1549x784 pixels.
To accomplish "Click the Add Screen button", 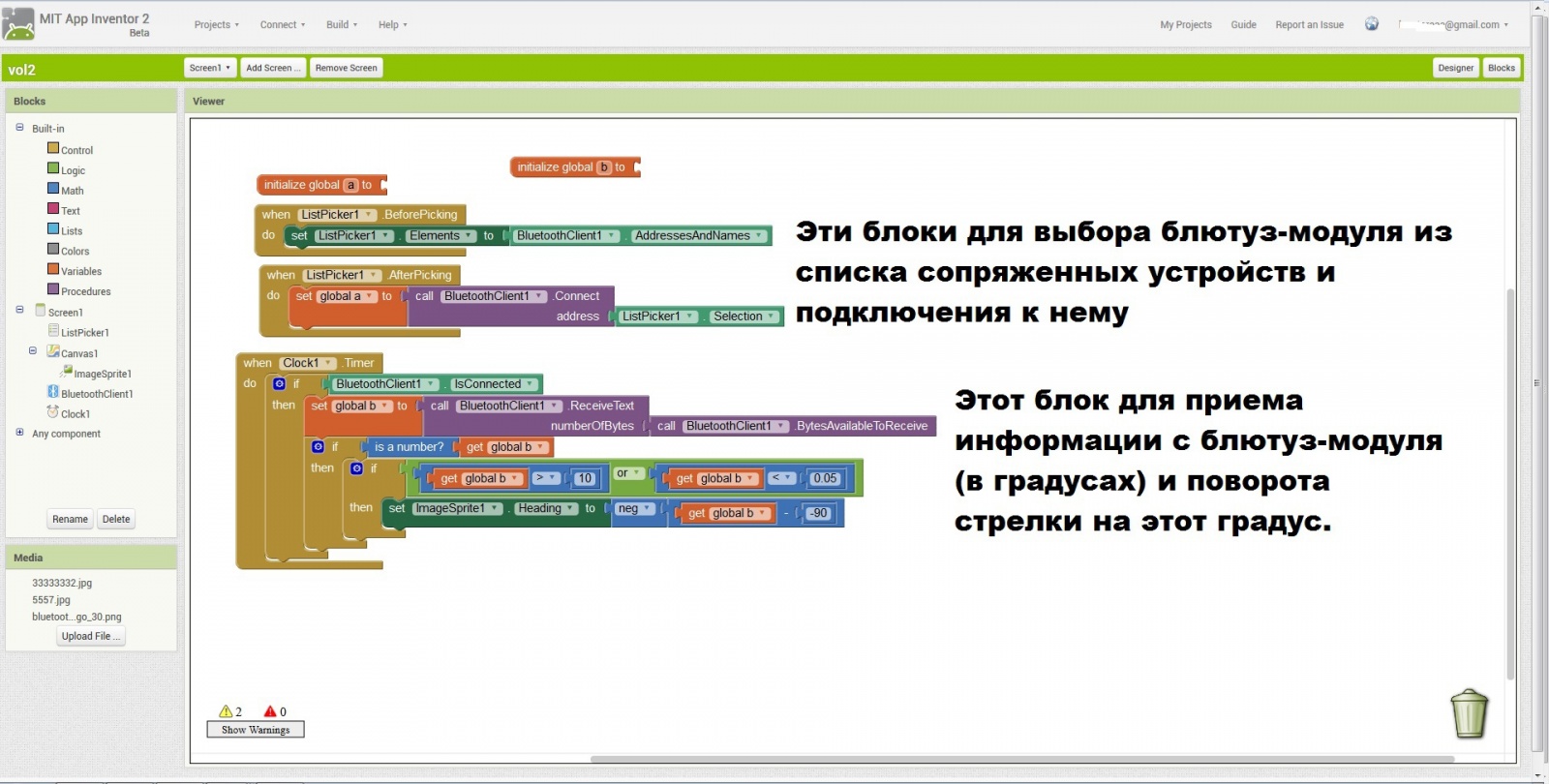I will pyautogui.click(x=273, y=68).
